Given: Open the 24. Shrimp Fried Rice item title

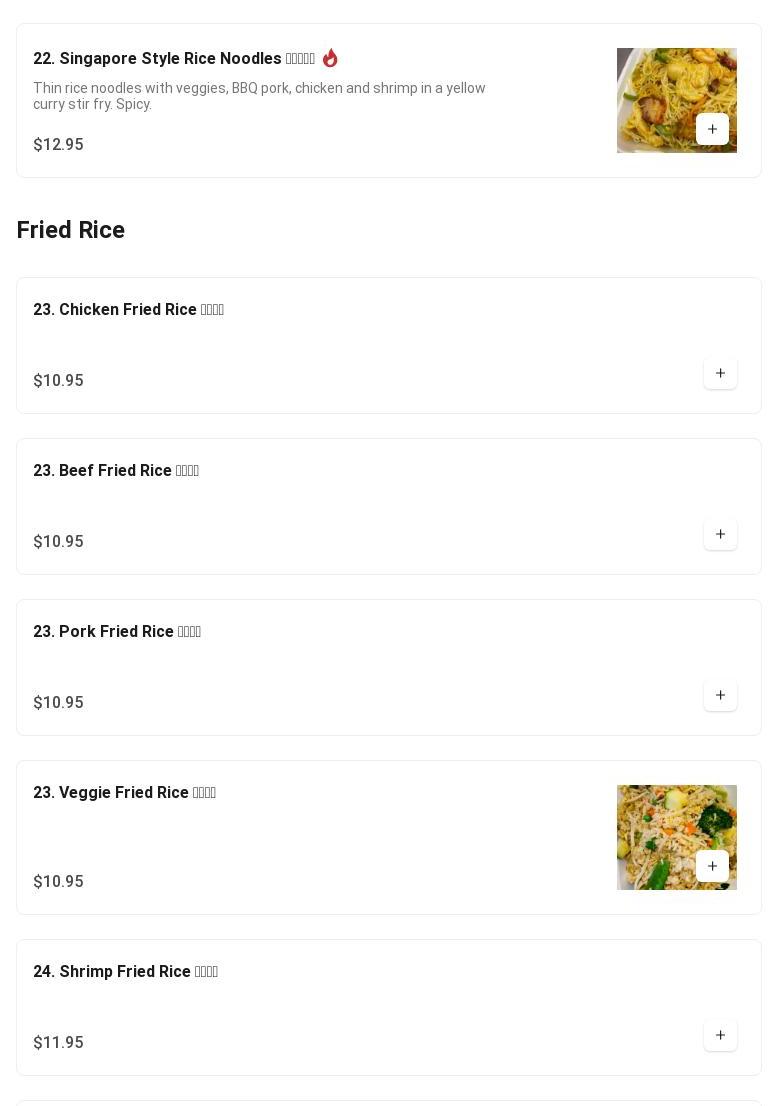Looking at the screenshot, I should coord(125,972).
